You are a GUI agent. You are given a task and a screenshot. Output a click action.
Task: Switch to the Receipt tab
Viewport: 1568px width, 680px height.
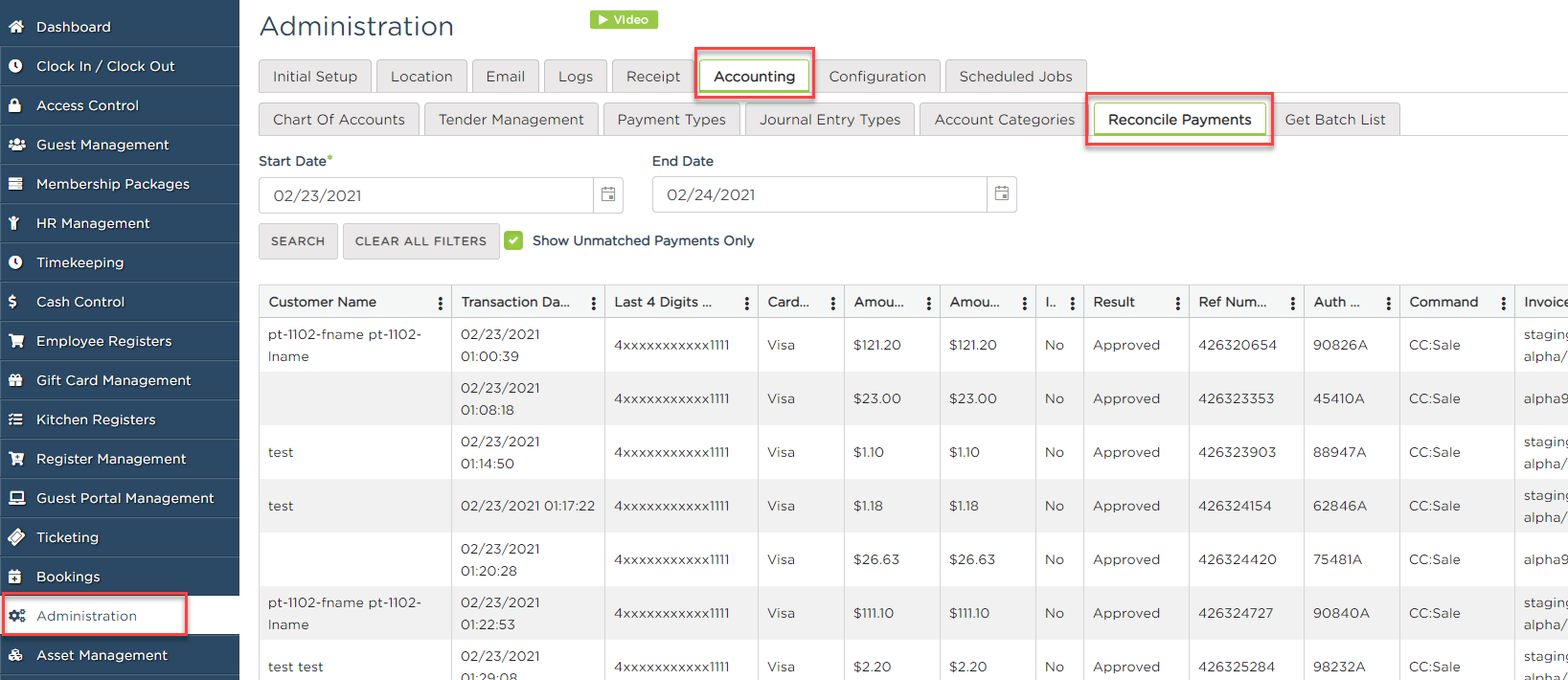pos(653,77)
